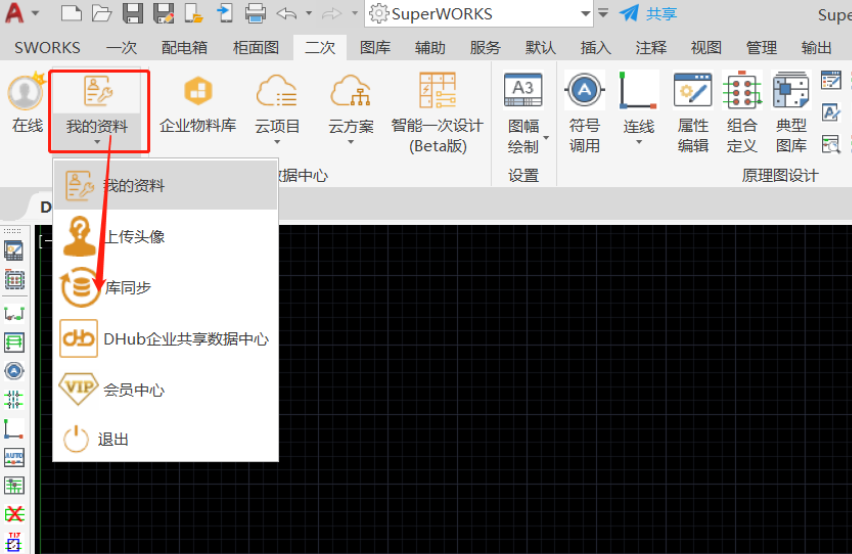Save the current drawing
Viewport: 852px width, 554px height.
point(133,13)
